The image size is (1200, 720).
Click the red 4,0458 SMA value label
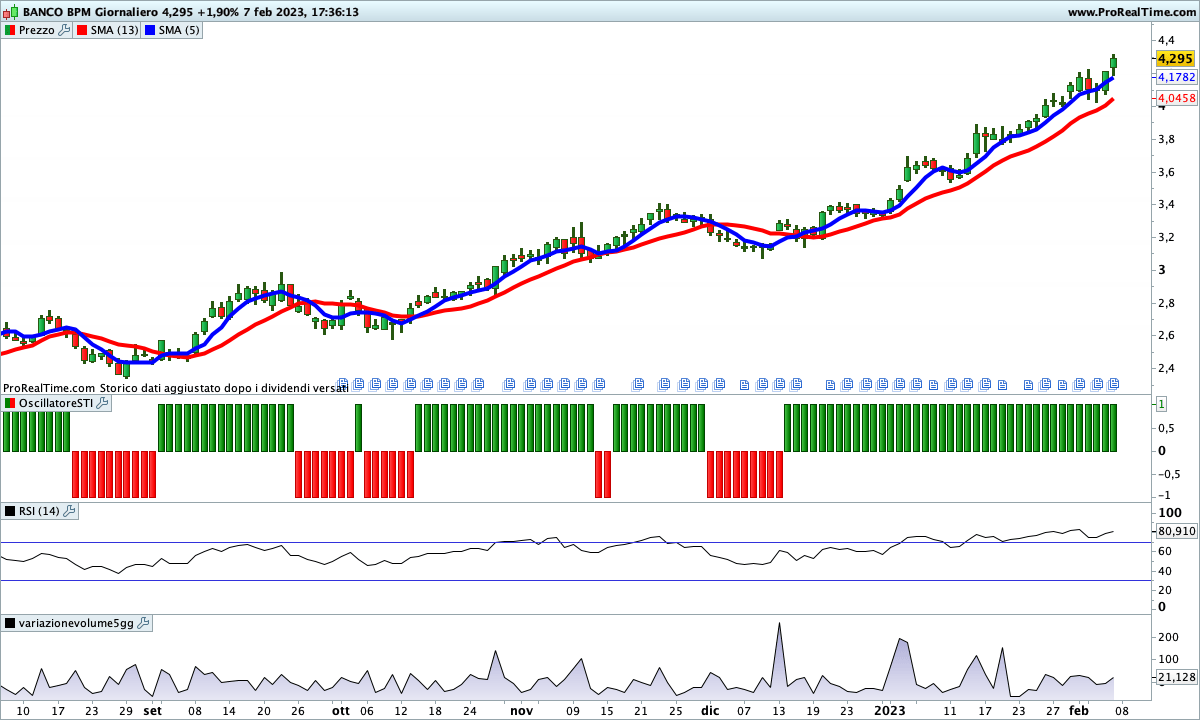tap(1177, 98)
